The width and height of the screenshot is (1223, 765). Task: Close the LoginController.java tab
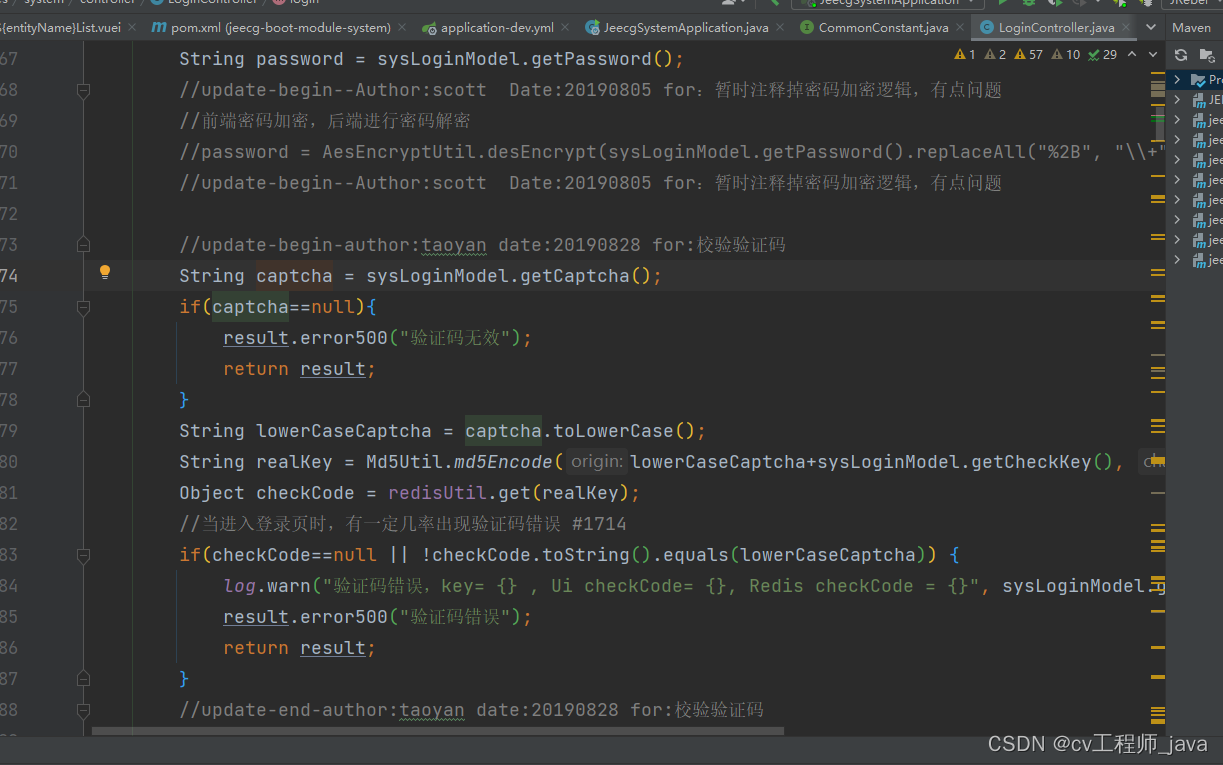[x=1125, y=28]
